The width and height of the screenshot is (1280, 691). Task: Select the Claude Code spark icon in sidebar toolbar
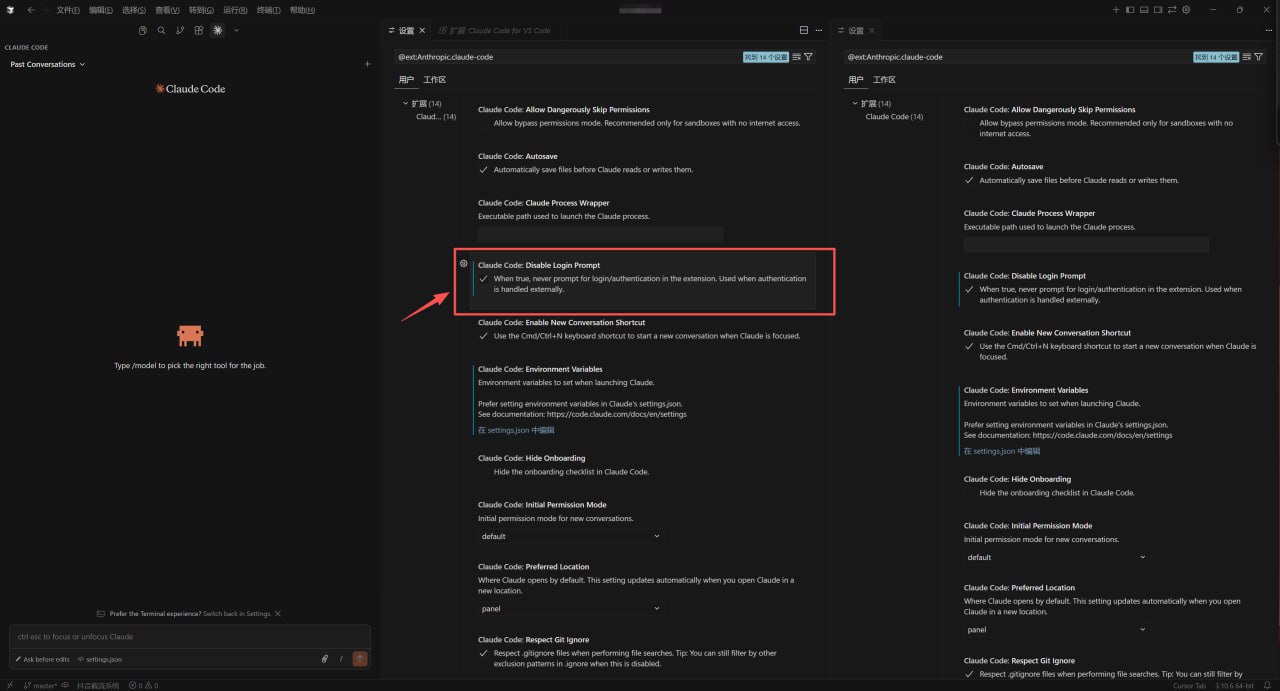click(x=218, y=30)
